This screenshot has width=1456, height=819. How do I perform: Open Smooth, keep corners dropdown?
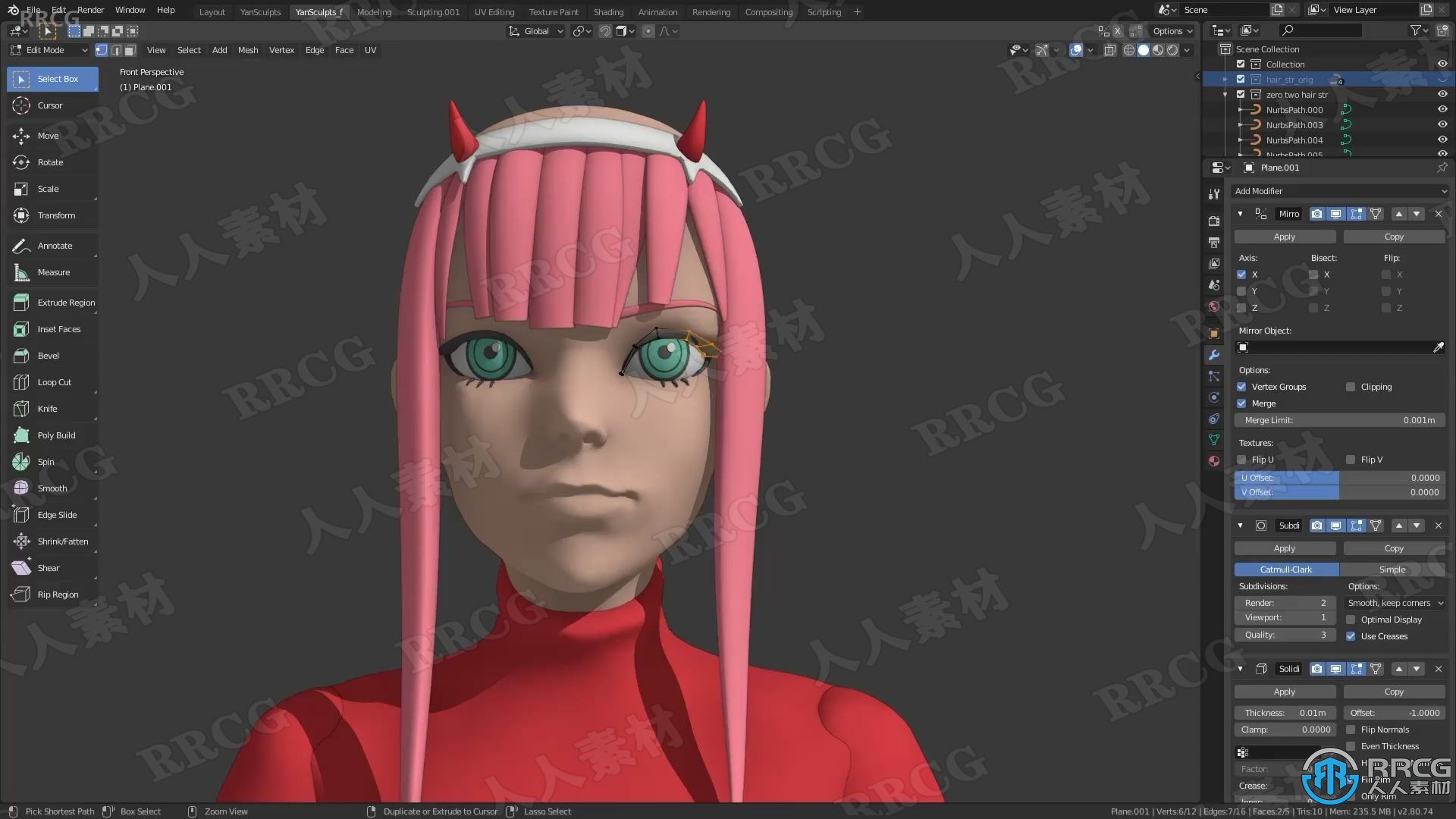(x=1395, y=603)
